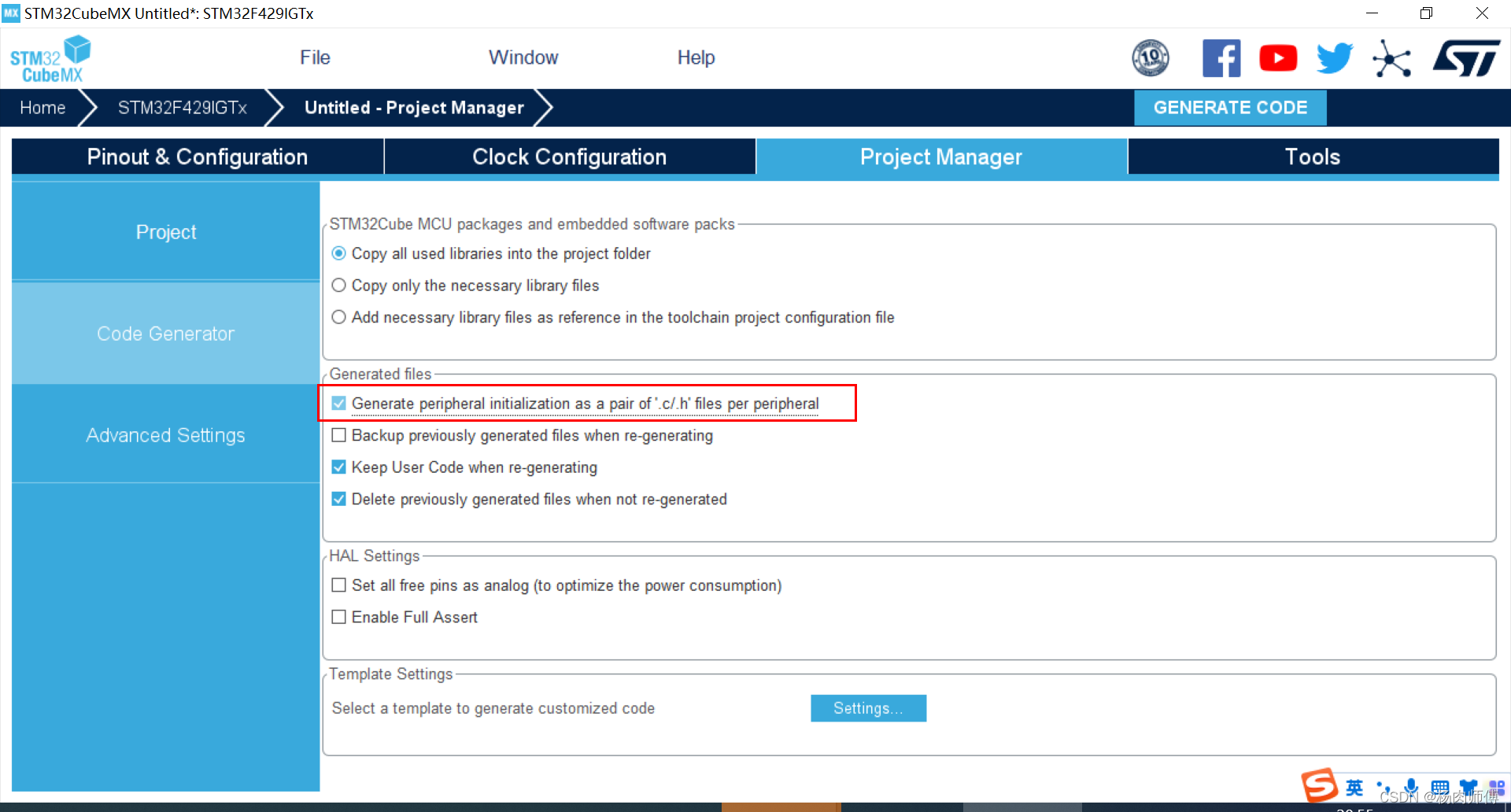This screenshot has height=812, width=1511.
Task: Toggle Sogou punctuation mode icon
Action: tap(1384, 788)
